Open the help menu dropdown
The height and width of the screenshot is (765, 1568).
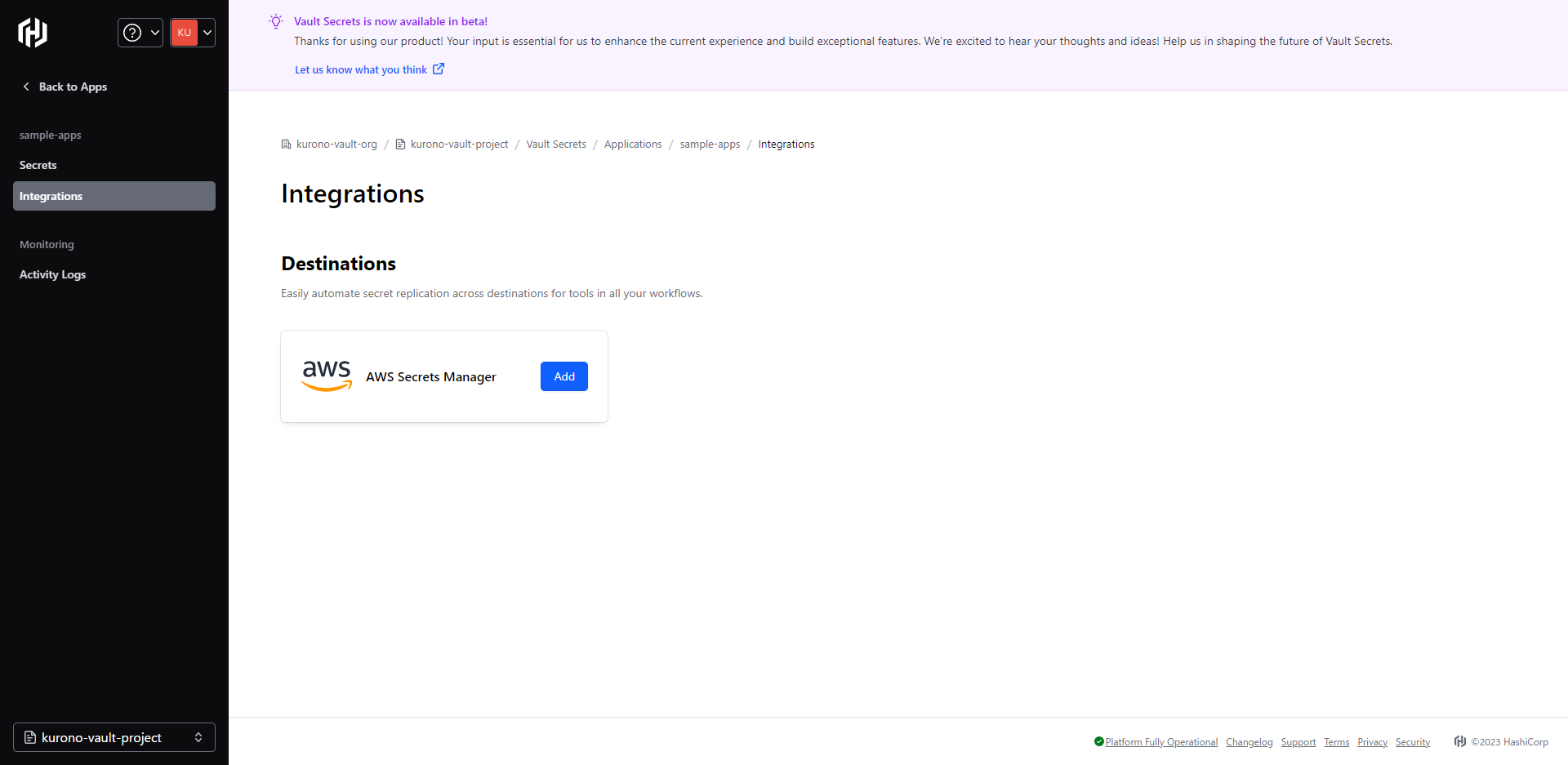pos(140,33)
